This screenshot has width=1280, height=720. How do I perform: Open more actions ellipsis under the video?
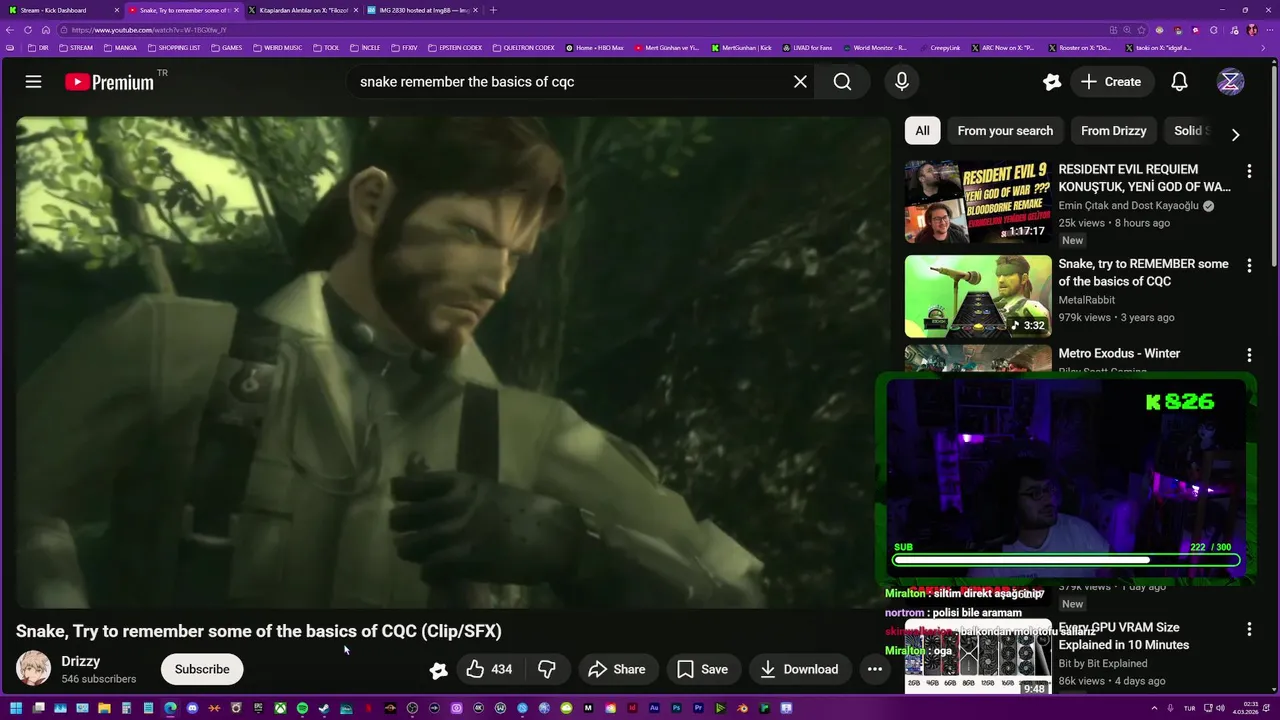click(x=875, y=669)
